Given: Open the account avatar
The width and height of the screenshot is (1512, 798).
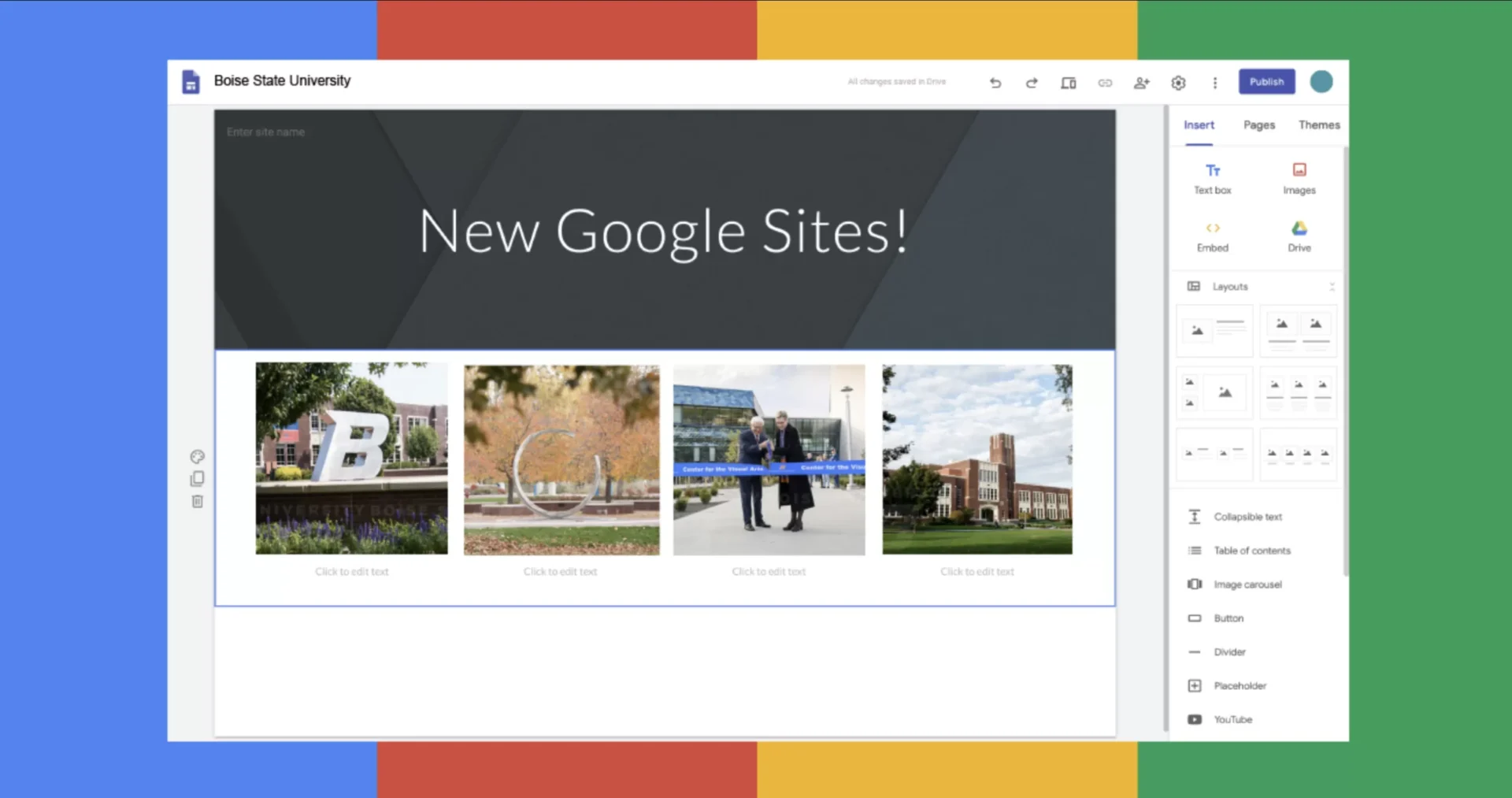Looking at the screenshot, I should [x=1321, y=81].
